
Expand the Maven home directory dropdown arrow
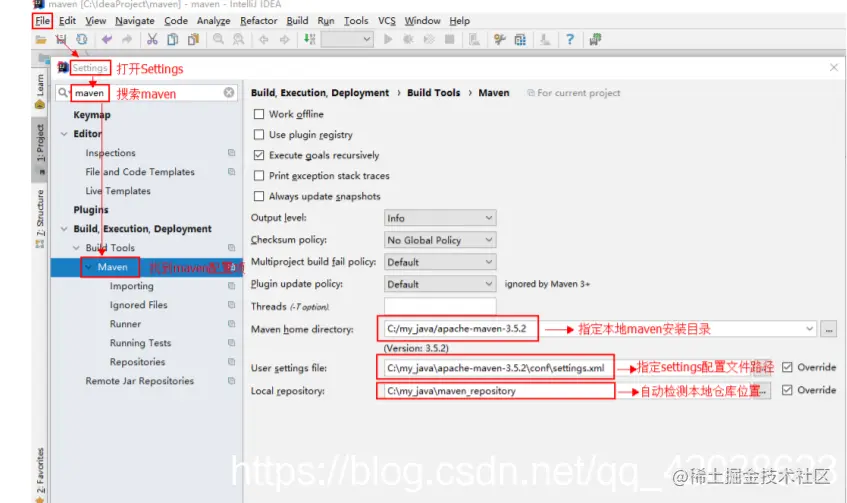click(x=809, y=328)
